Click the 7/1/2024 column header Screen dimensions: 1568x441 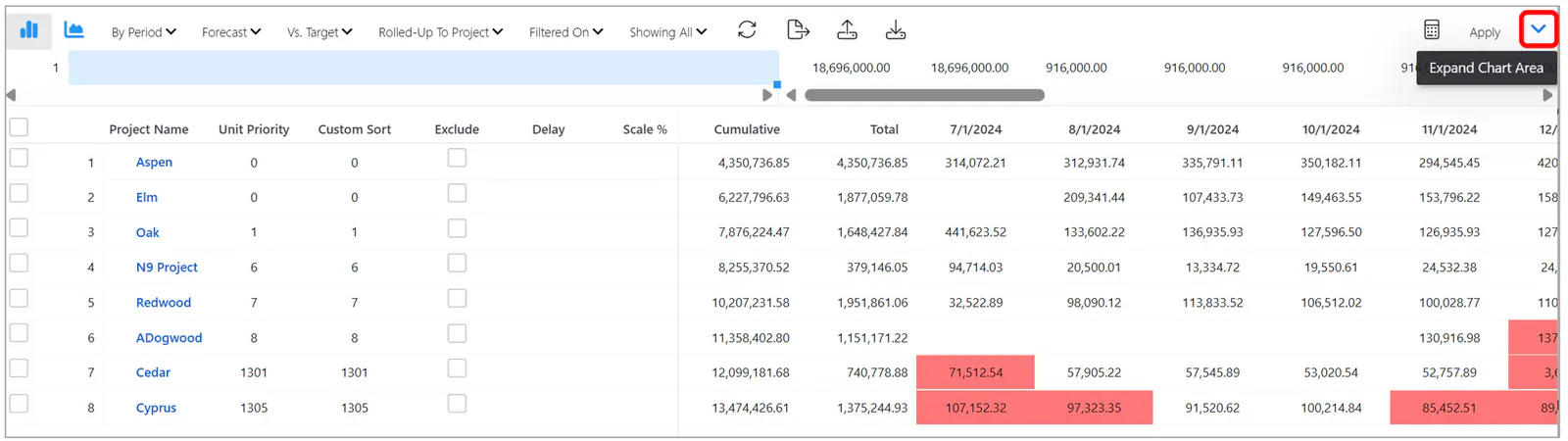click(976, 129)
